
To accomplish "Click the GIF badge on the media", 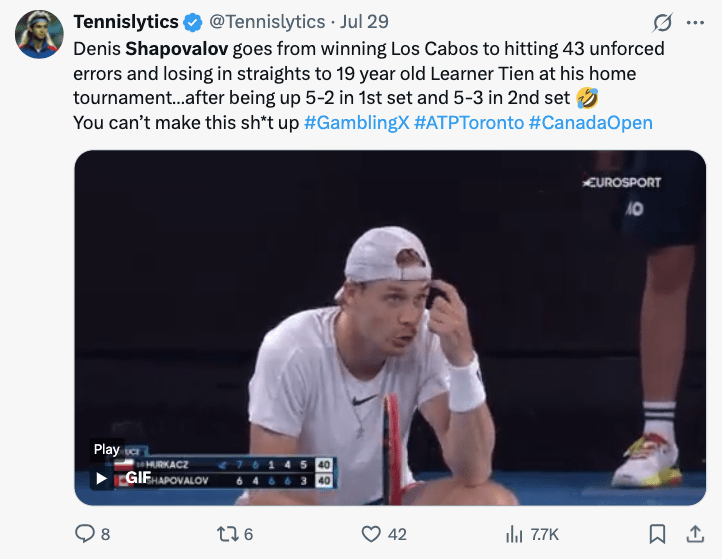I will tap(138, 478).
